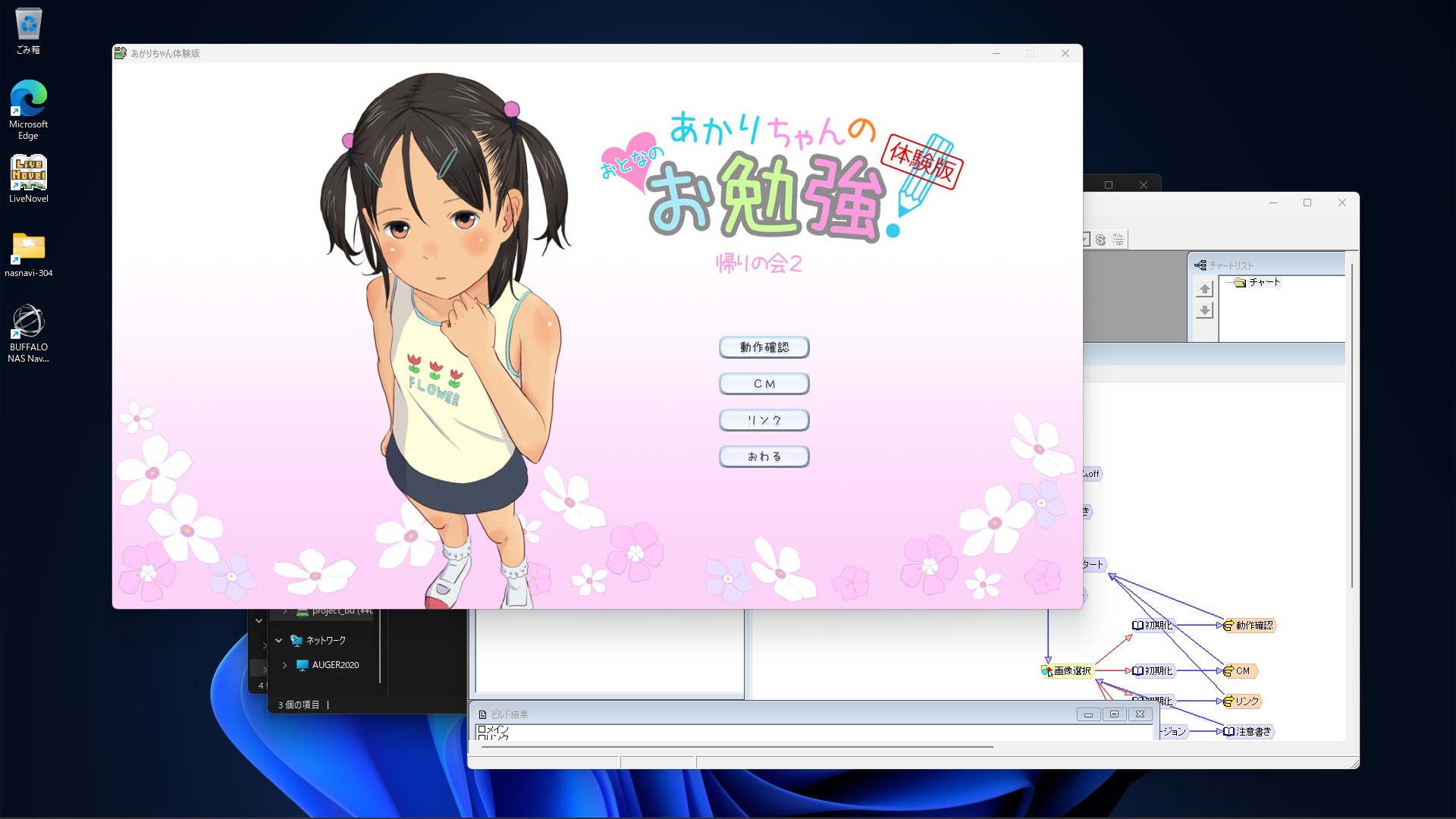Minimize the ビルド結果 panel

click(1088, 714)
